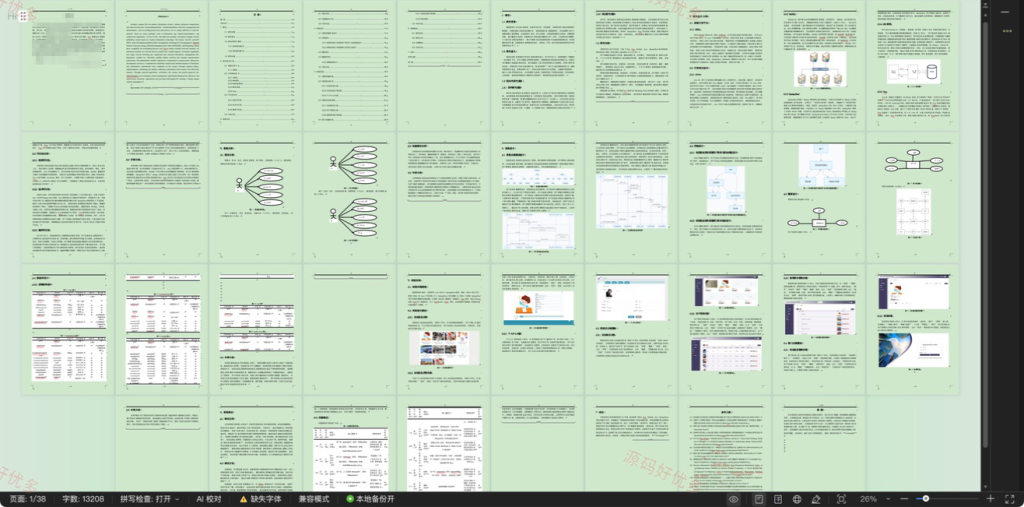The image size is (1024, 507).
Task: Click the 兼容模式 status entry
Action: point(314,499)
